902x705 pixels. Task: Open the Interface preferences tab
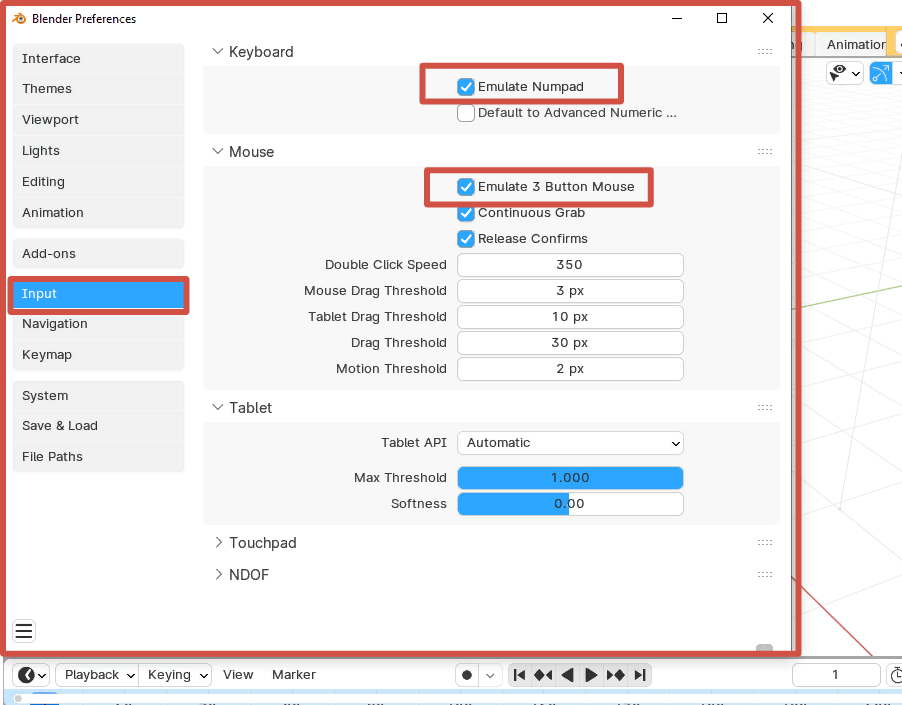tap(98, 59)
